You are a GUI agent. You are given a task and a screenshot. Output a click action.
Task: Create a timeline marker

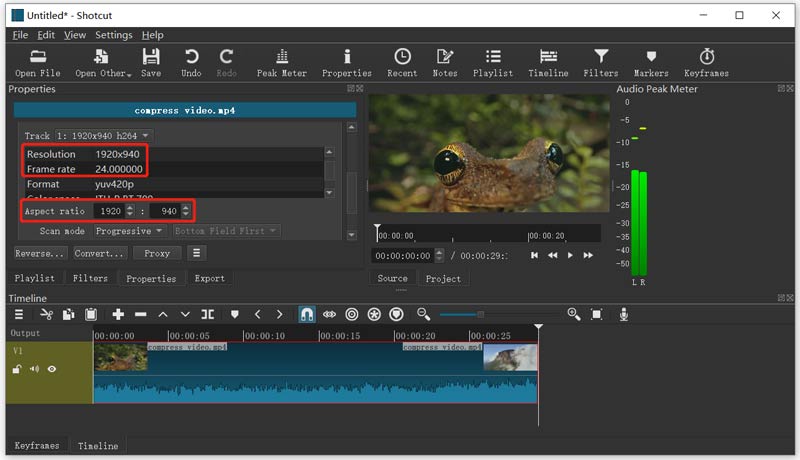(x=235, y=314)
